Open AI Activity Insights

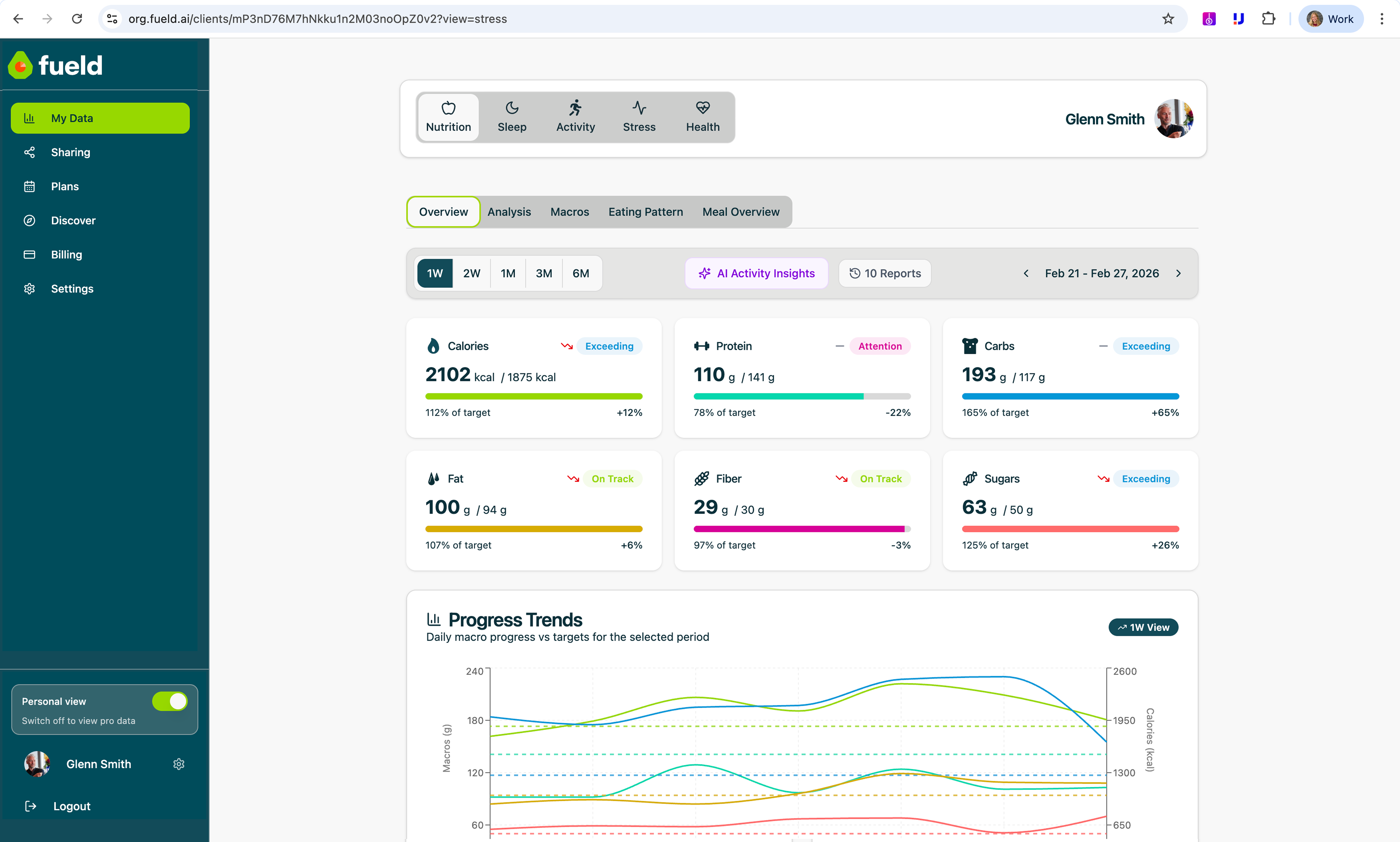click(756, 273)
